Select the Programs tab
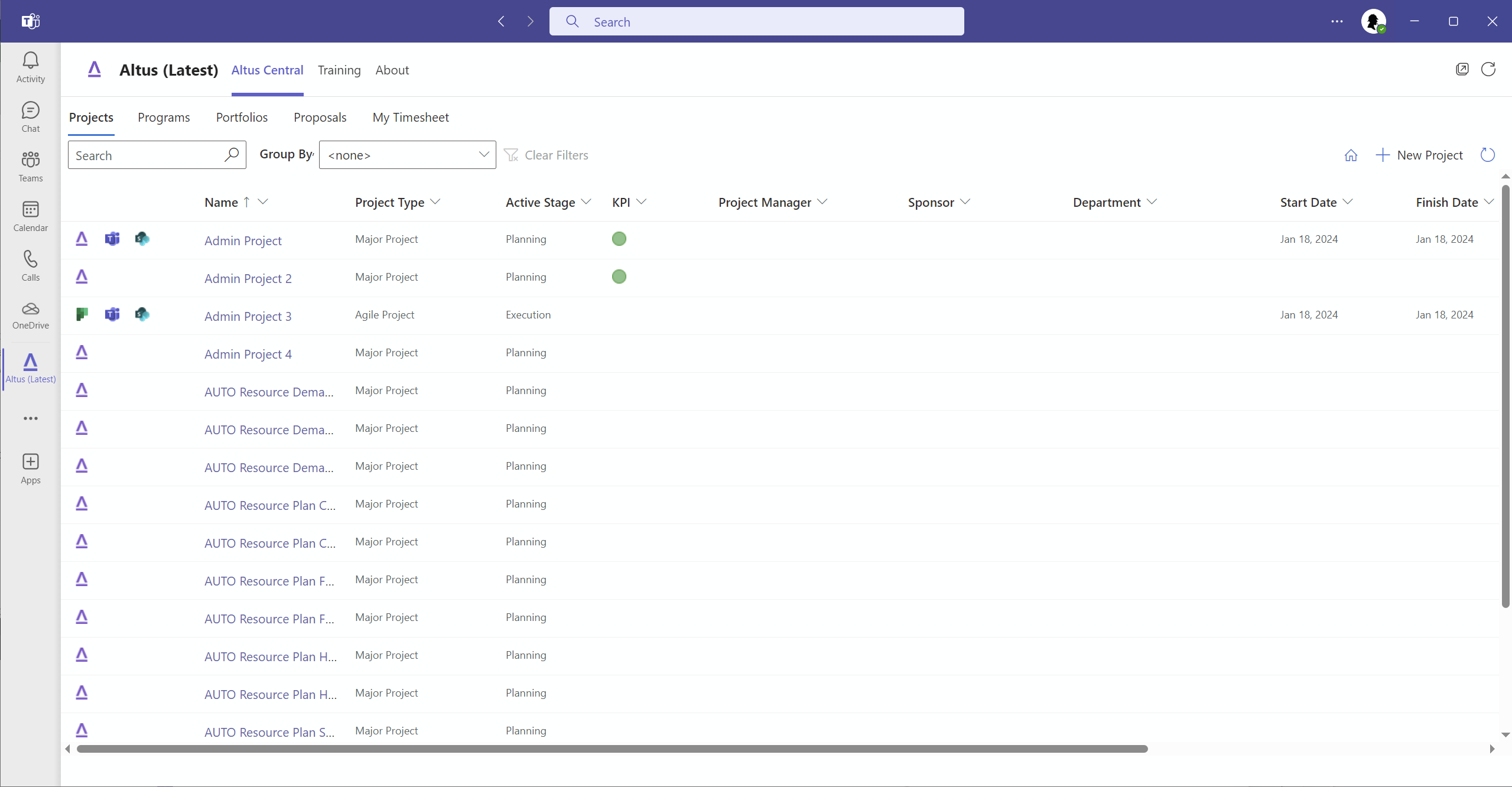The width and height of the screenshot is (1512, 787). [164, 118]
